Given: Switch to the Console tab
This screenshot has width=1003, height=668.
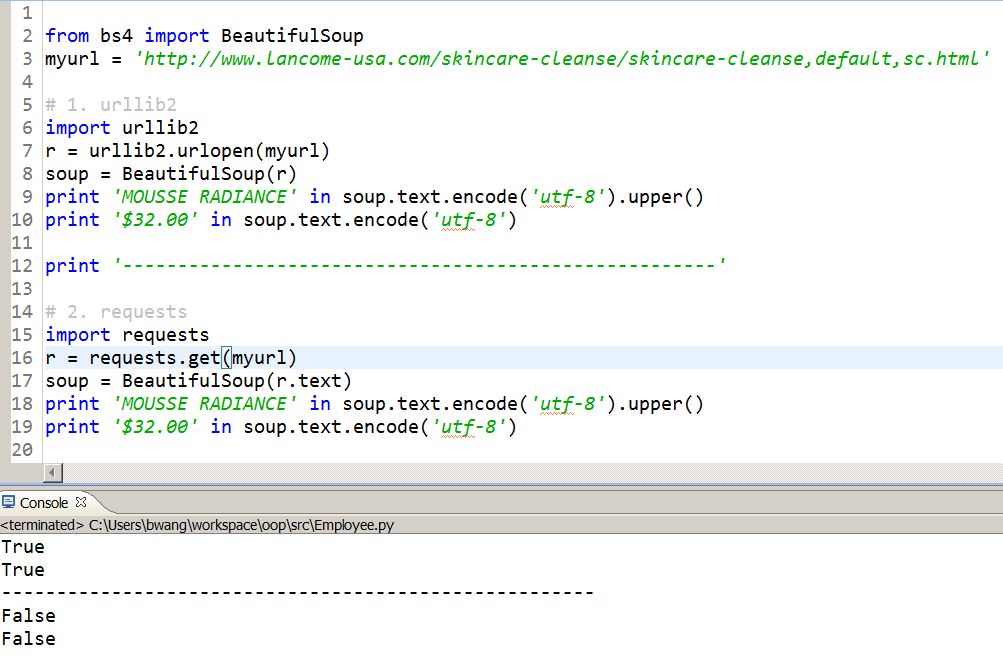Looking at the screenshot, I should click(x=44, y=502).
